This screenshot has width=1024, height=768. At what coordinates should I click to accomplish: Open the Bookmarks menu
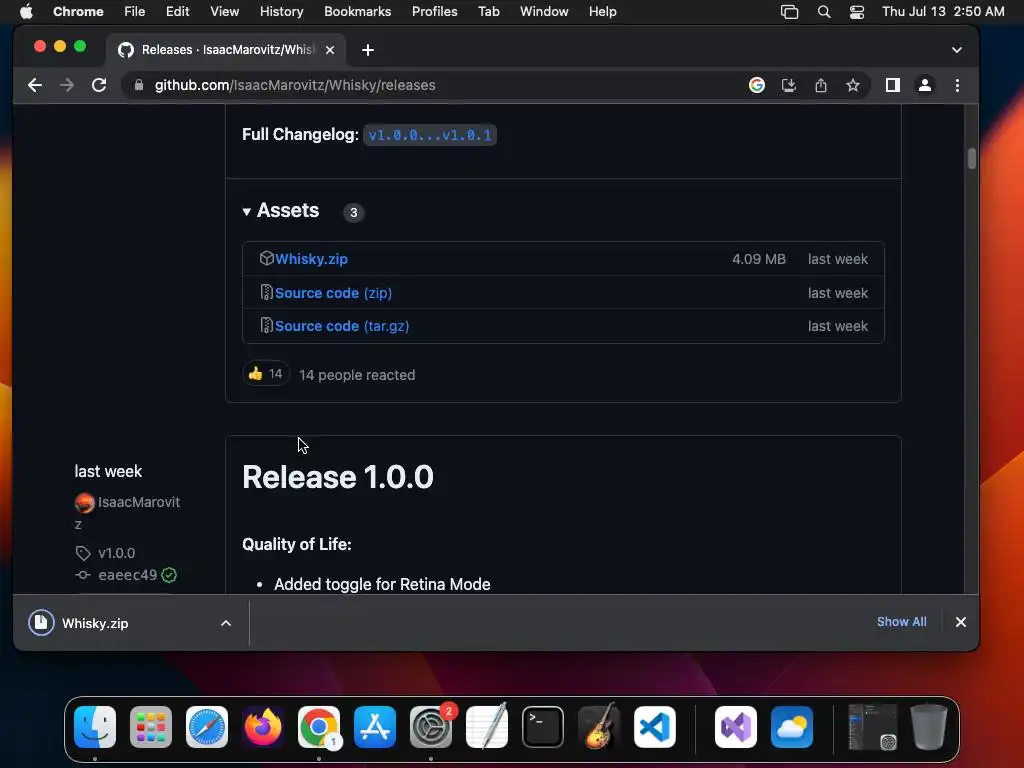(x=357, y=11)
